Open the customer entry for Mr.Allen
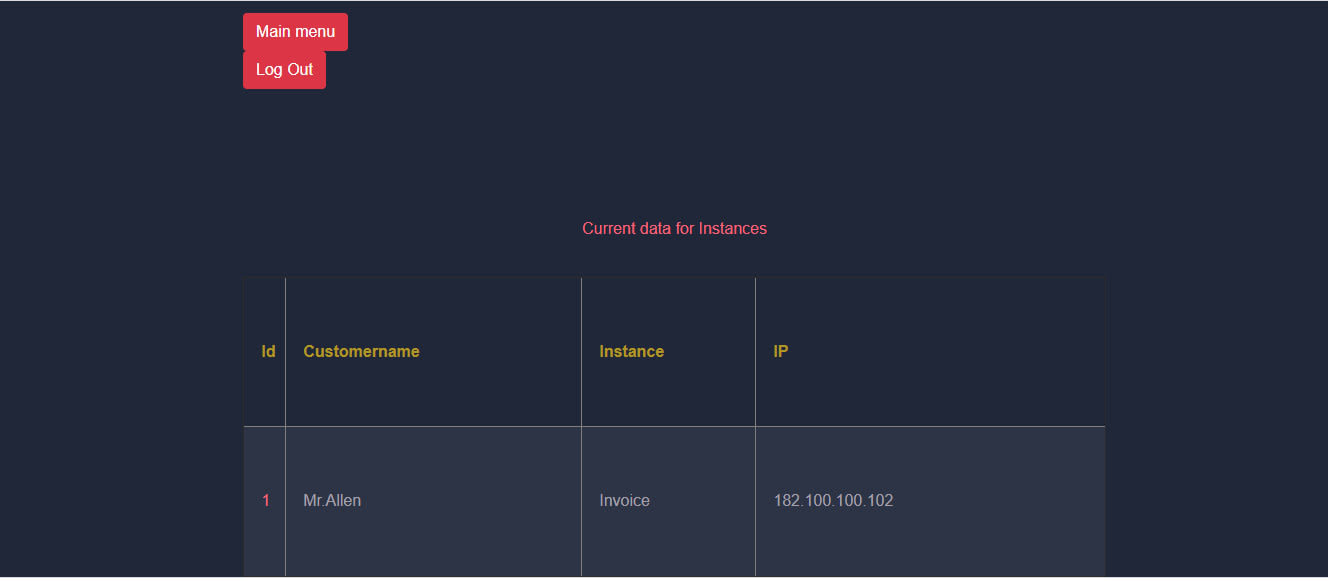This screenshot has width=1328, height=581. [x=332, y=500]
